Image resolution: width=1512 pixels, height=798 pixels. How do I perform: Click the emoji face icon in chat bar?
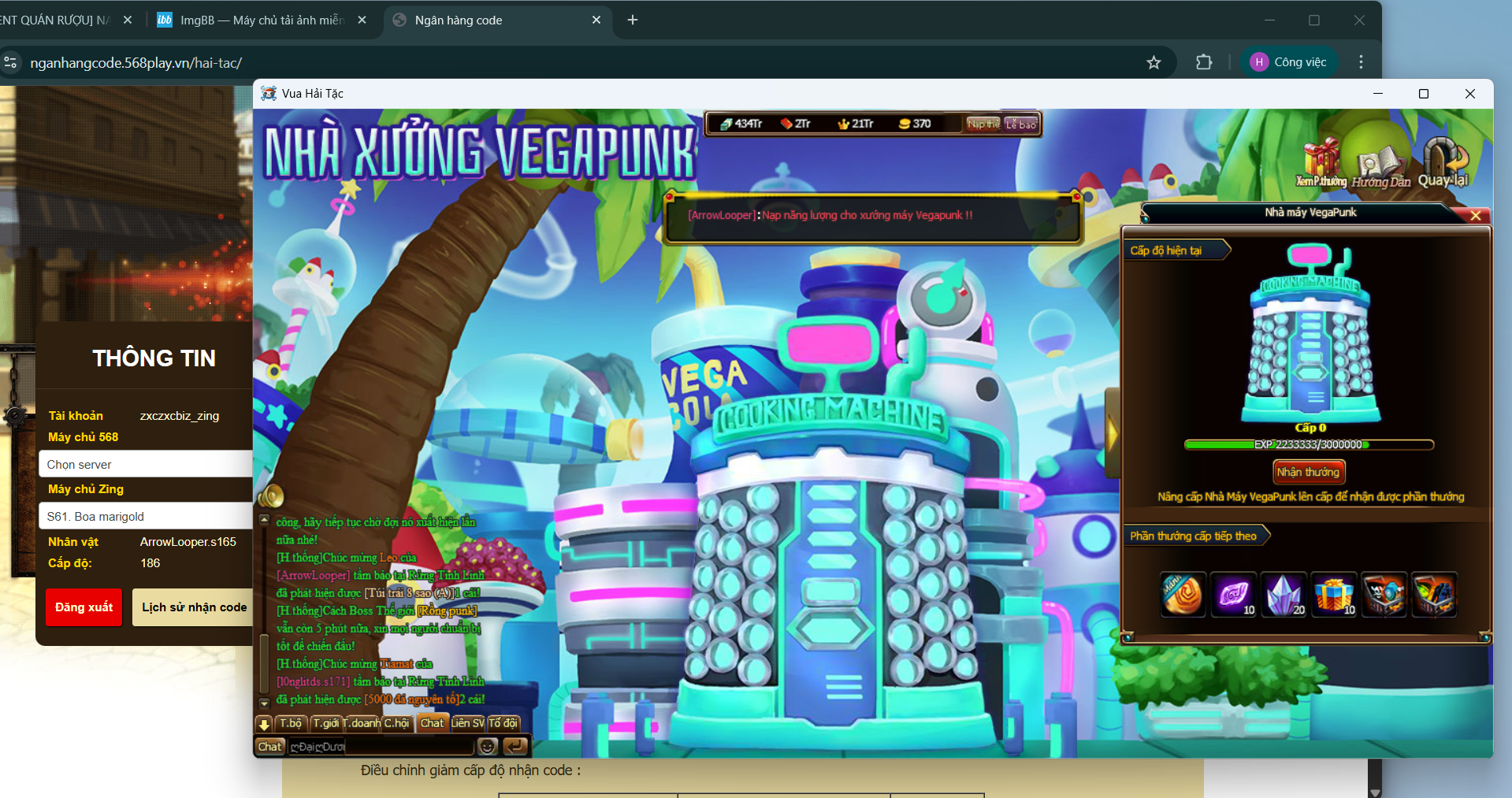[x=488, y=746]
